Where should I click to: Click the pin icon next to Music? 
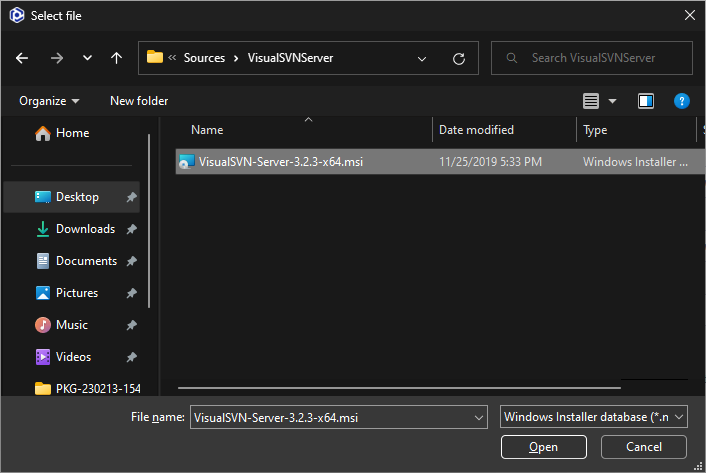coord(131,325)
